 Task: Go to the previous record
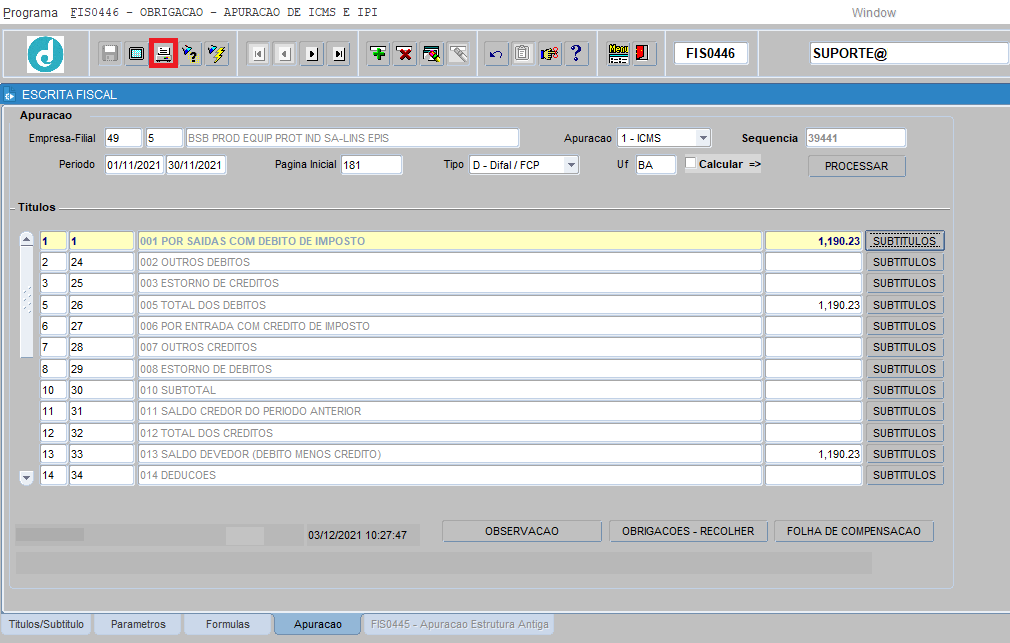pyautogui.click(x=285, y=54)
